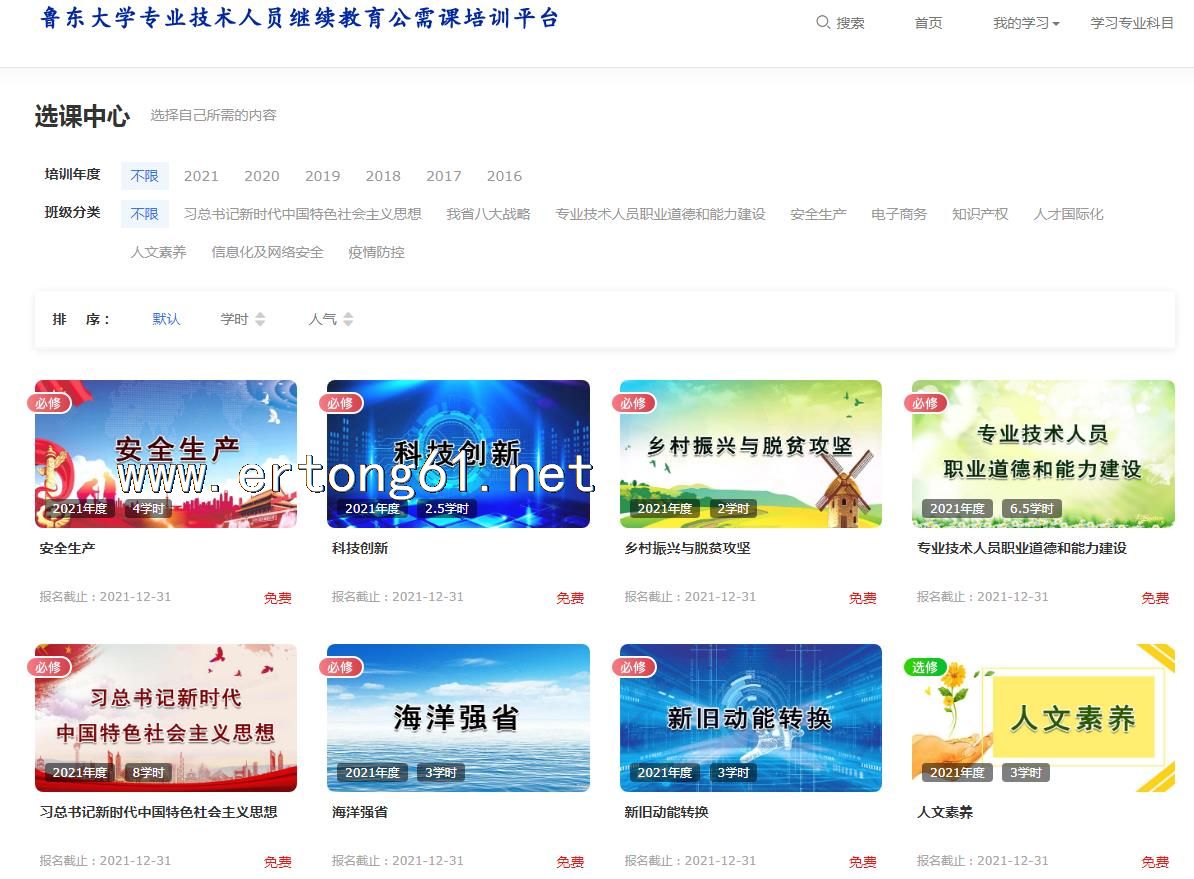Filter training year by 2021

(201, 176)
